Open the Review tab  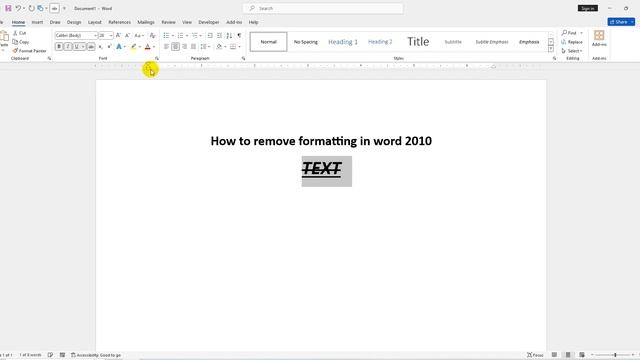pos(168,22)
